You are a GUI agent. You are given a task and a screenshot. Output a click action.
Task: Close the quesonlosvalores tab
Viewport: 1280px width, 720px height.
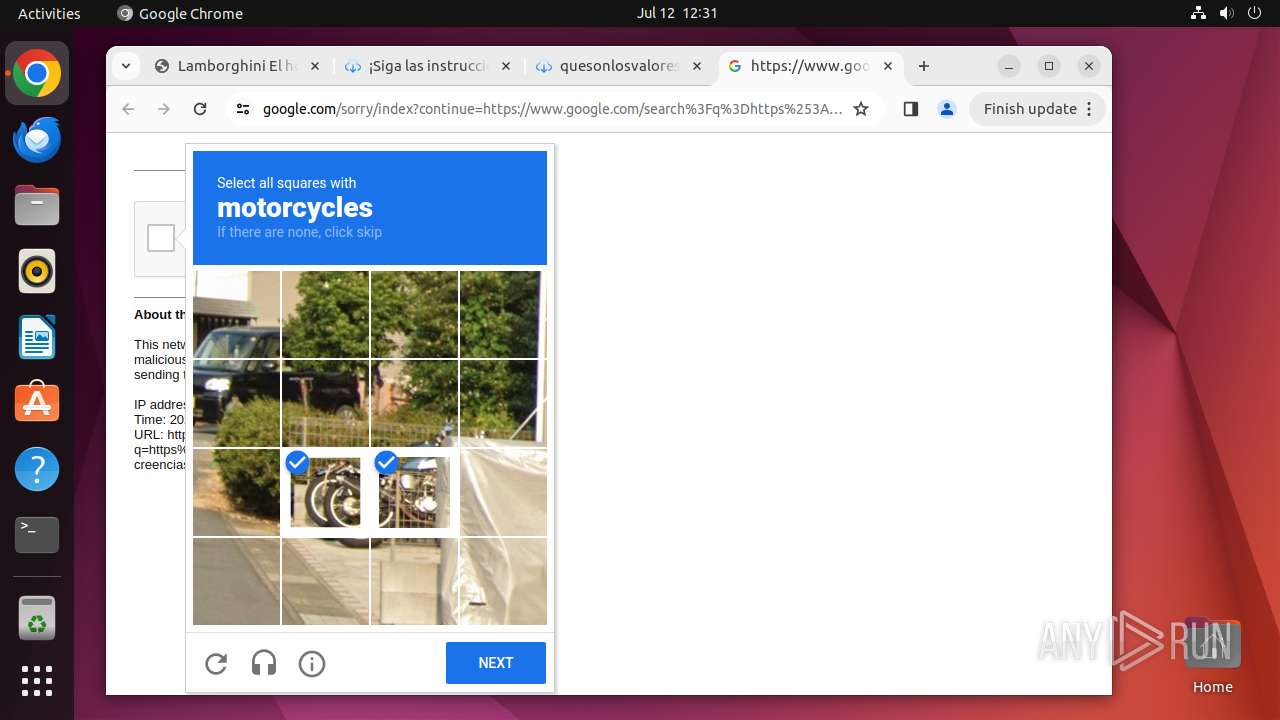[x=696, y=66]
